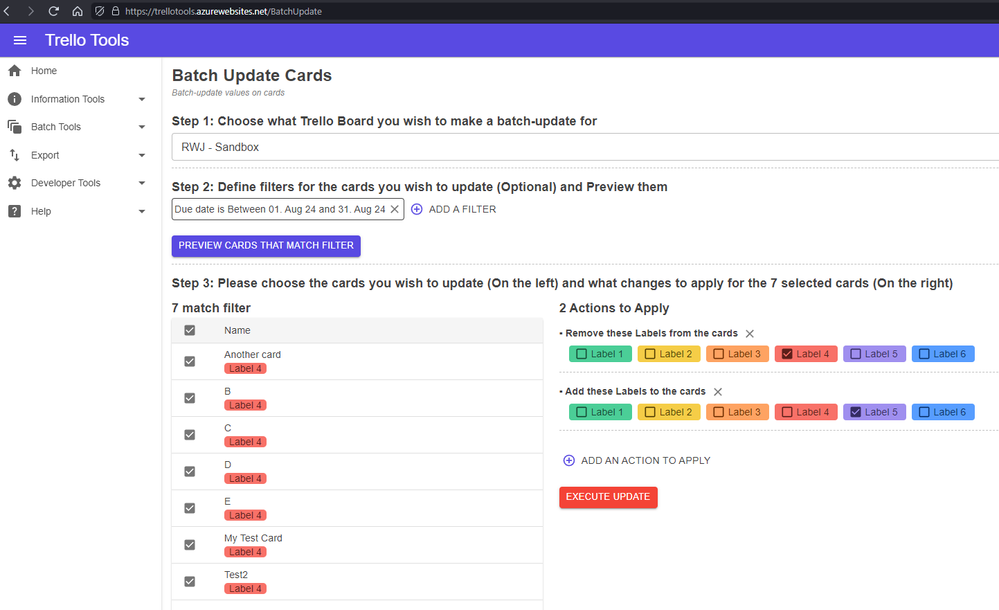The width and height of the screenshot is (999, 610).
Task: Click the Home house icon in sidebar
Action: pos(14,71)
